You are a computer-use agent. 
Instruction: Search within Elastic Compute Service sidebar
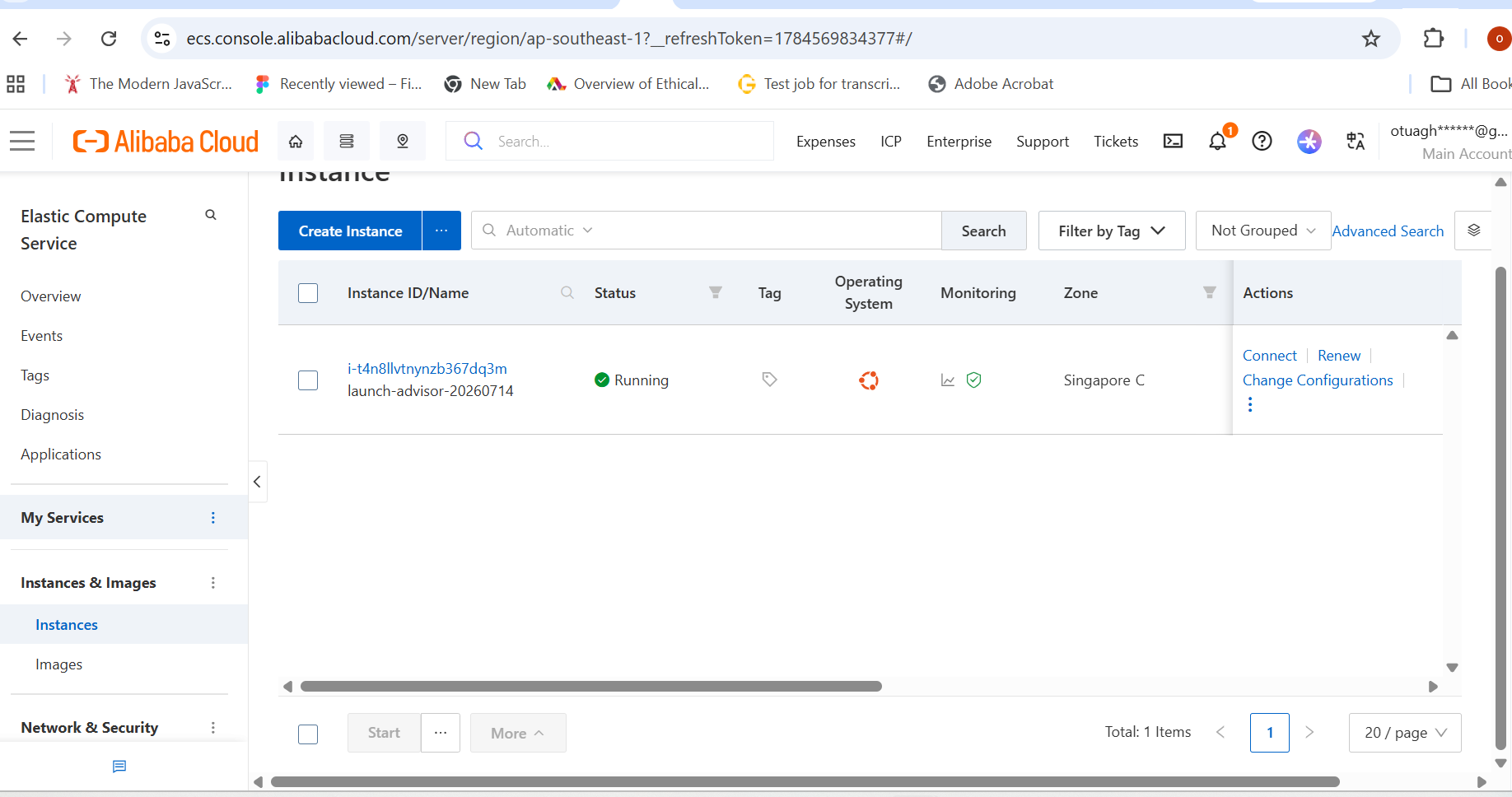[211, 215]
